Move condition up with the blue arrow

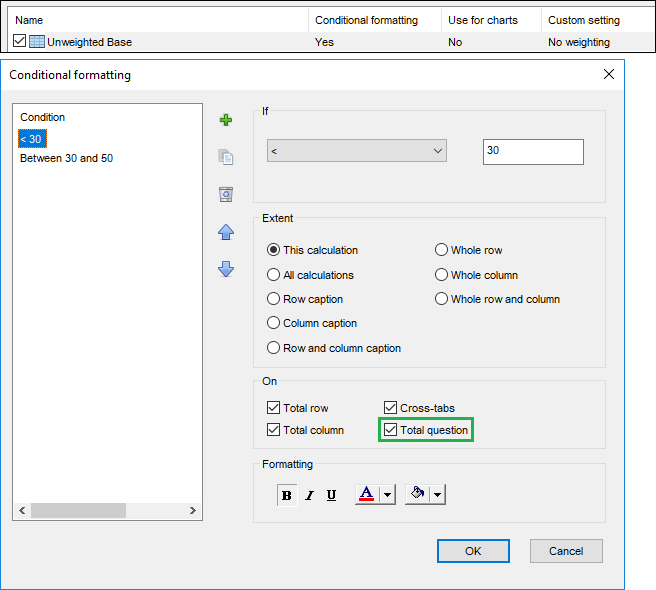click(x=226, y=232)
